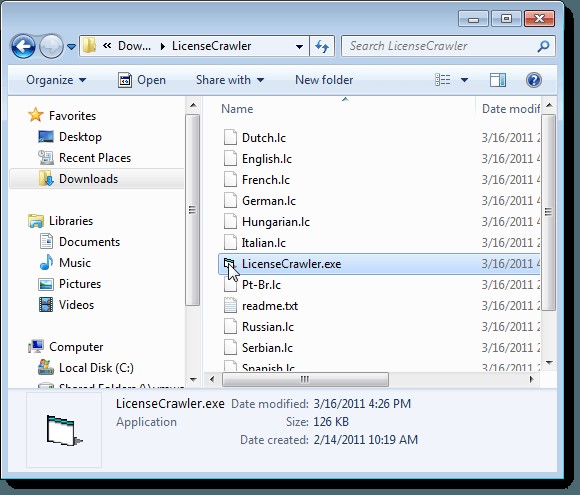Click navigation pane scroll up arrow
This screenshot has height=495, width=580.
coord(193,105)
